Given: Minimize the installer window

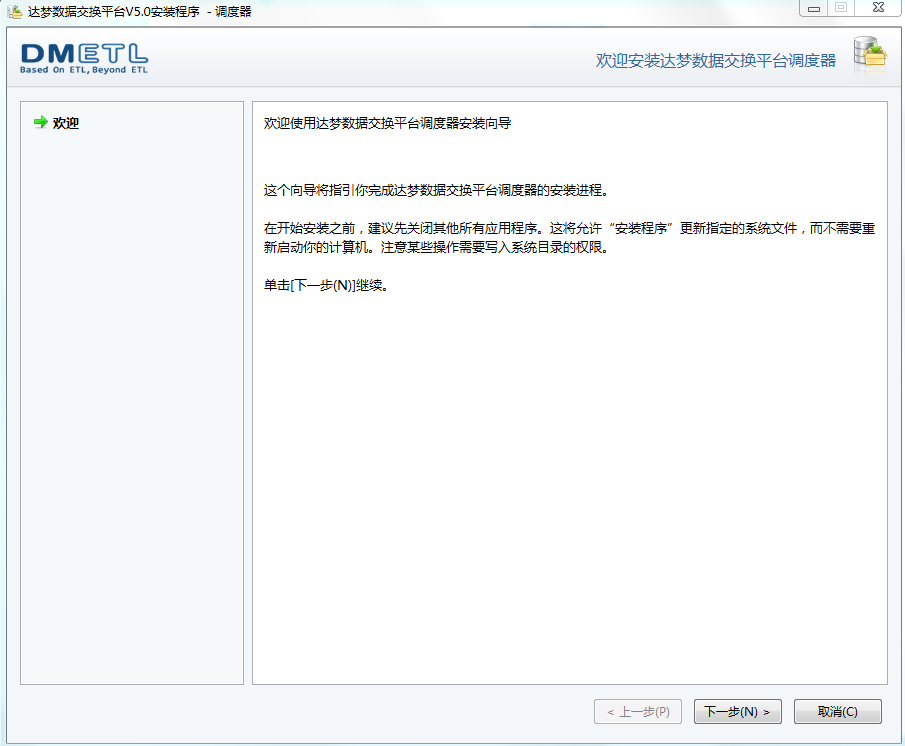Looking at the screenshot, I should tap(814, 8).
